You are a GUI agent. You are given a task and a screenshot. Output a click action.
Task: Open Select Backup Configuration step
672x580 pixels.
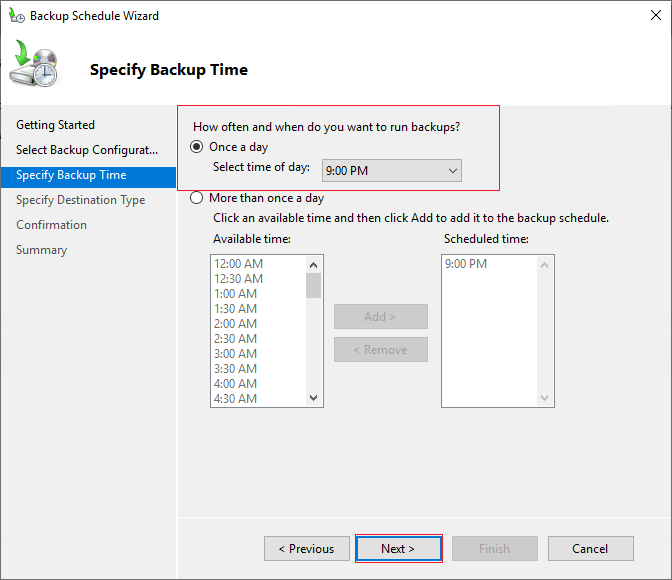(x=87, y=150)
